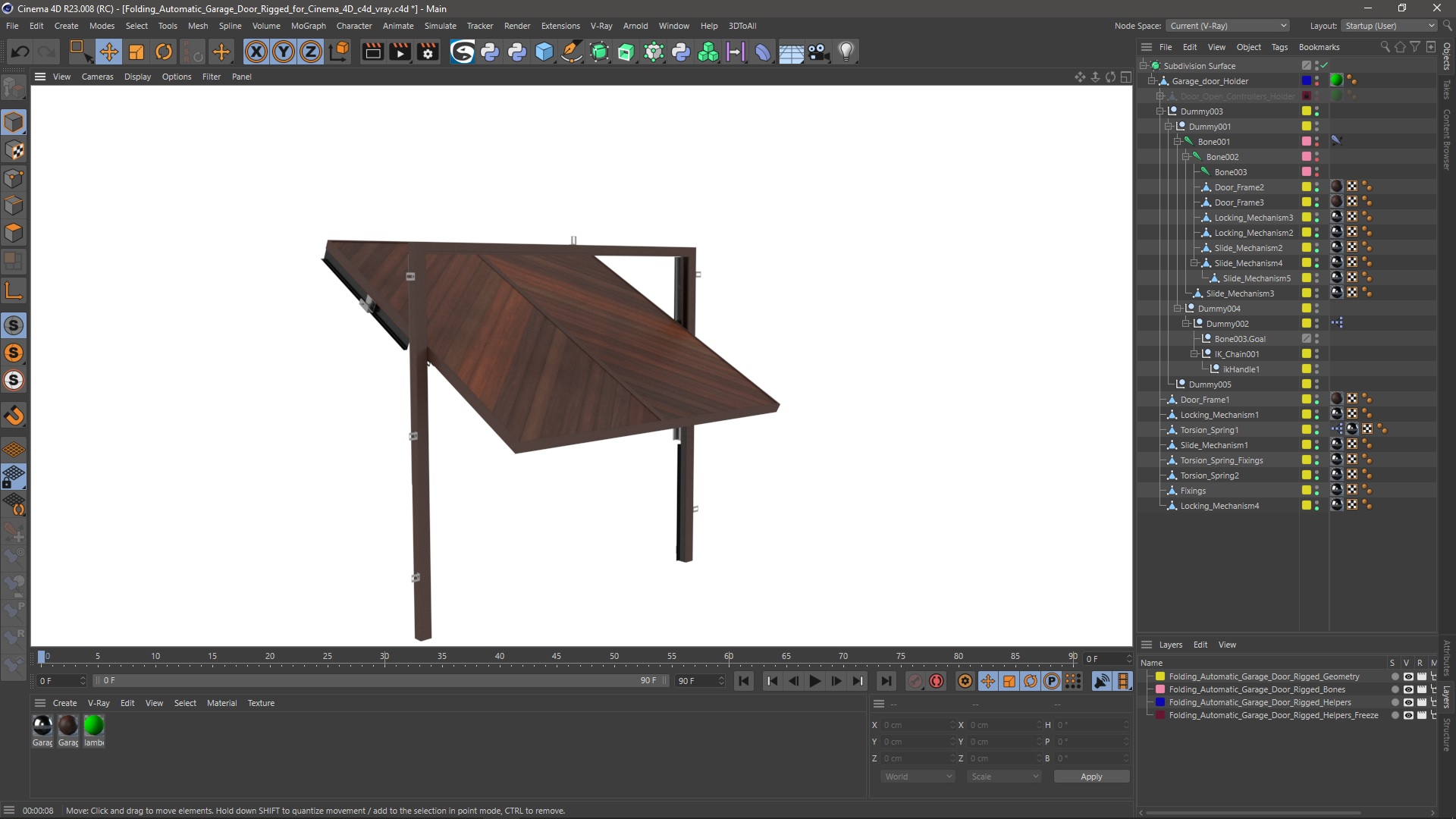
Task: Click the Object Manager search icon
Action: coord(1385,47)
